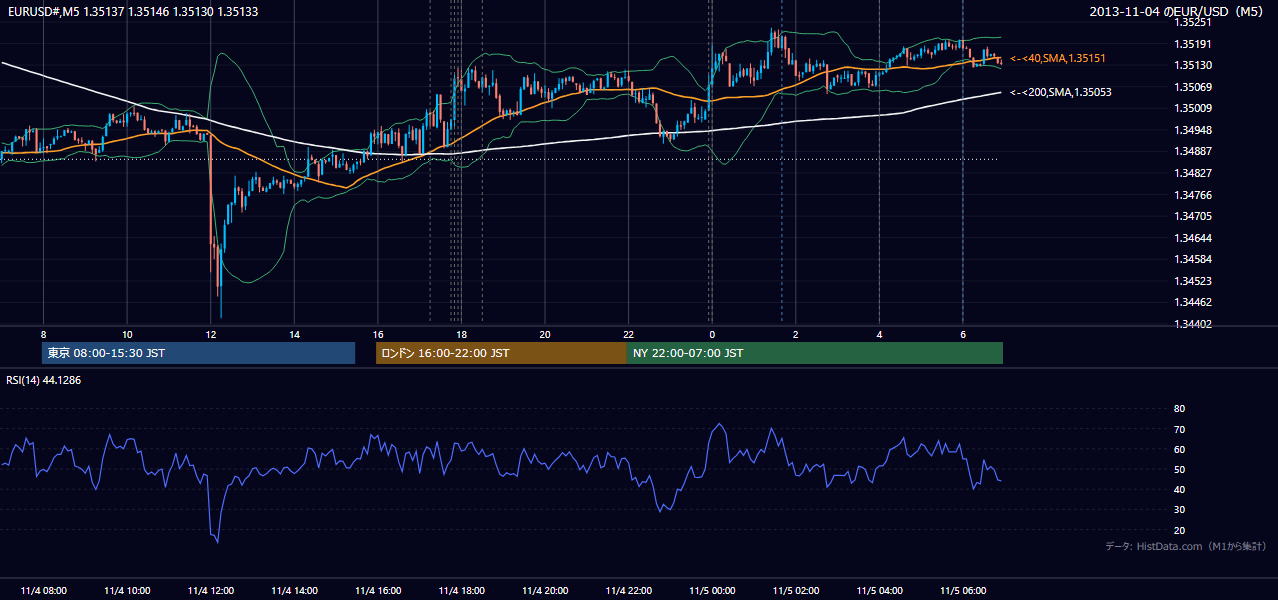This screenshot has height=600, width=1278.
Task: Click the 11/4 10:00 bottom time label
Action: [x=127, y=591]
